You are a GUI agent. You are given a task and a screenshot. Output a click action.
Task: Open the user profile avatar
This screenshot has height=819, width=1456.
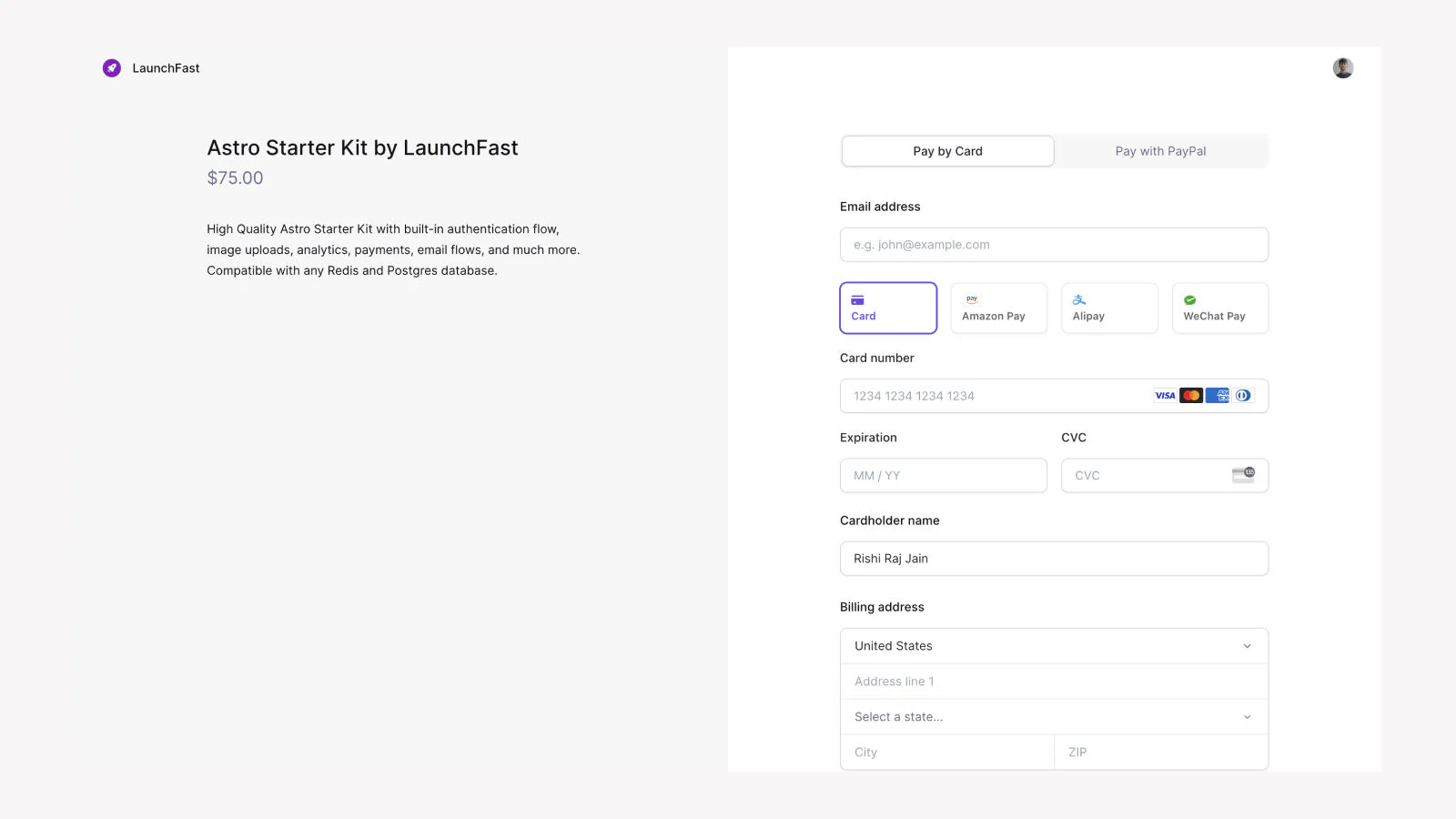pos(1342,67)
